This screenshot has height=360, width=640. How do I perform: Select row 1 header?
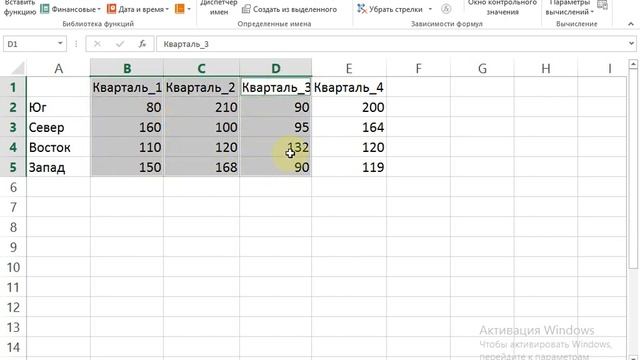[13, 87]
